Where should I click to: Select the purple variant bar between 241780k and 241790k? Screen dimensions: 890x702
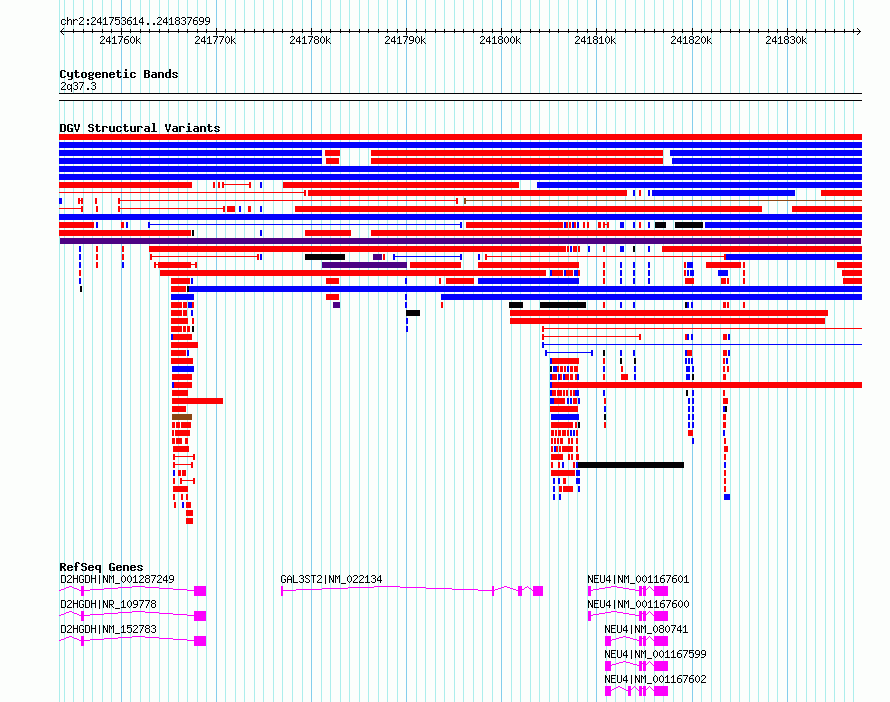click(364, 265)
